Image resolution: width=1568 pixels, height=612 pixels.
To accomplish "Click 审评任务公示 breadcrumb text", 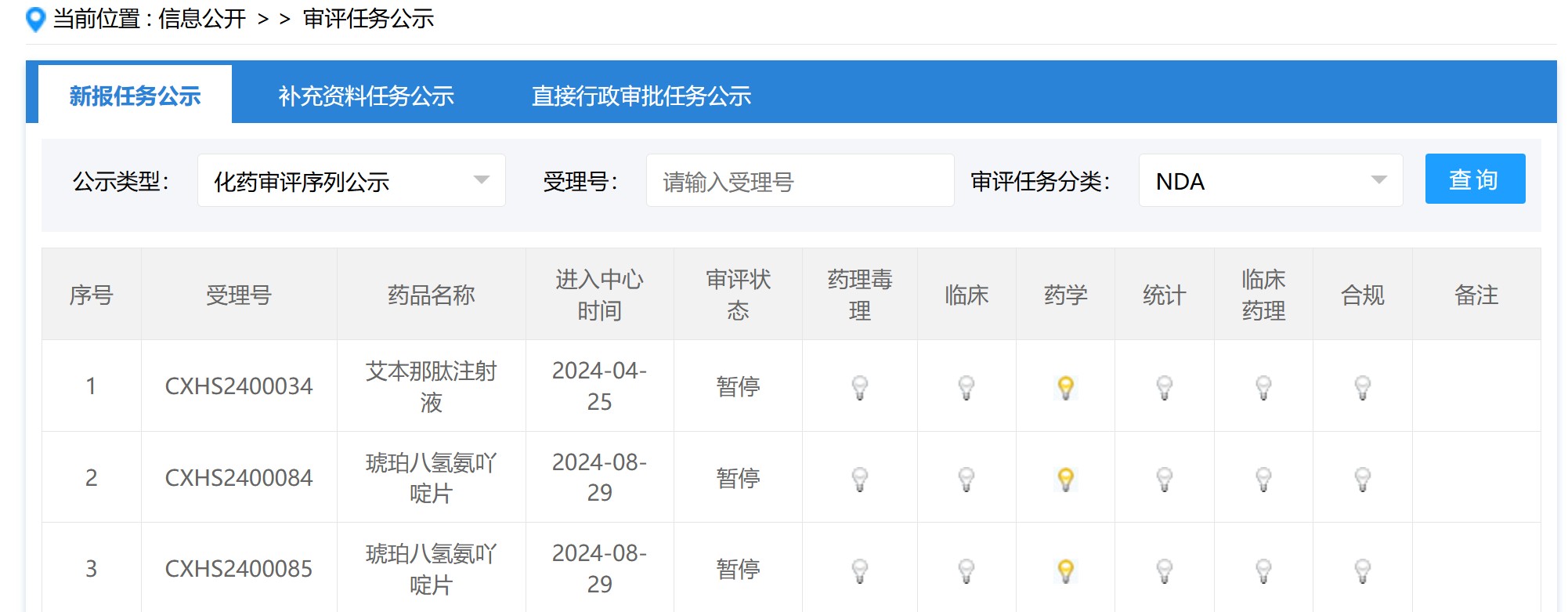I will click(x=369, y=19).
